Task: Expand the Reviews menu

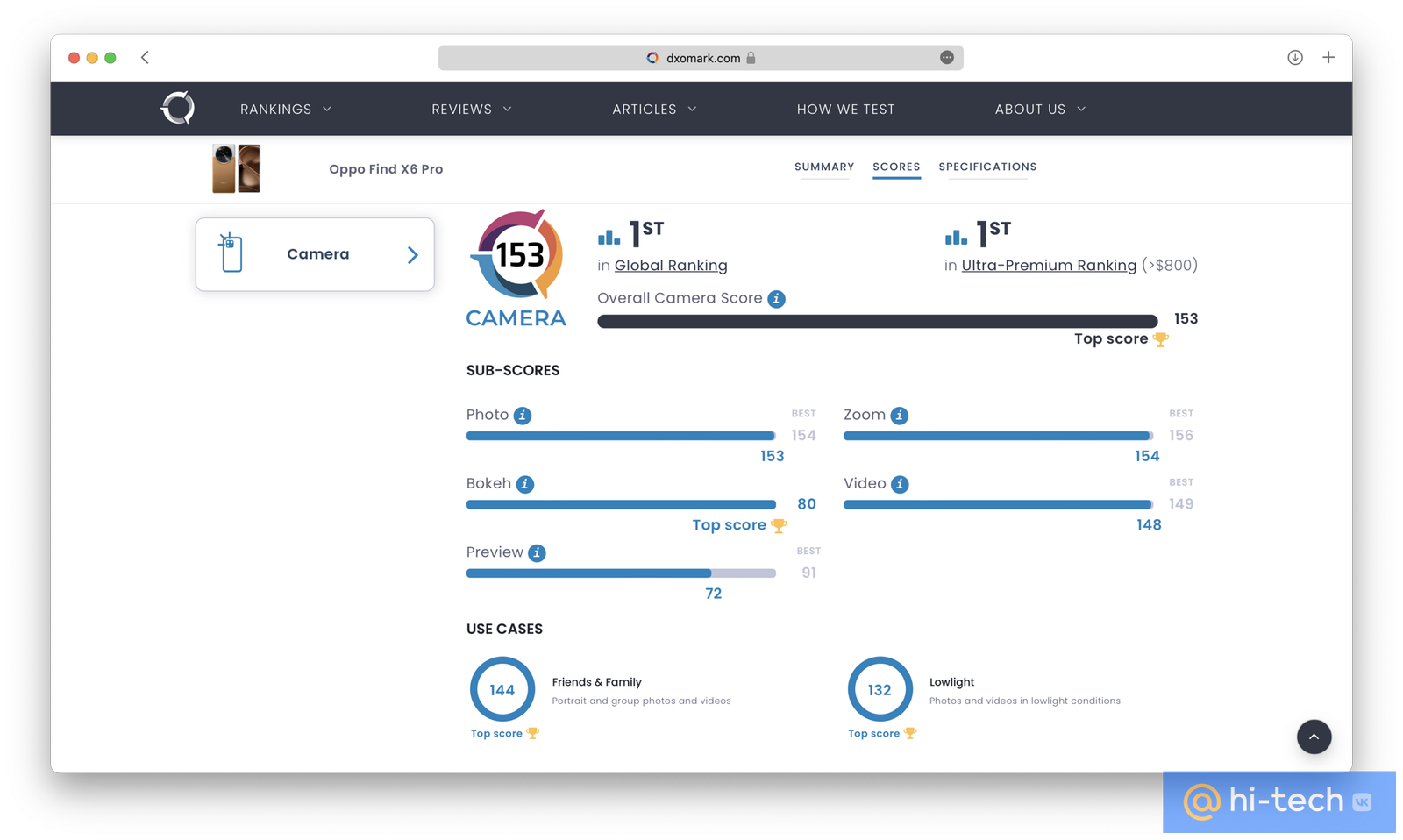Action: pyautogui.click(x=472, y=110)
